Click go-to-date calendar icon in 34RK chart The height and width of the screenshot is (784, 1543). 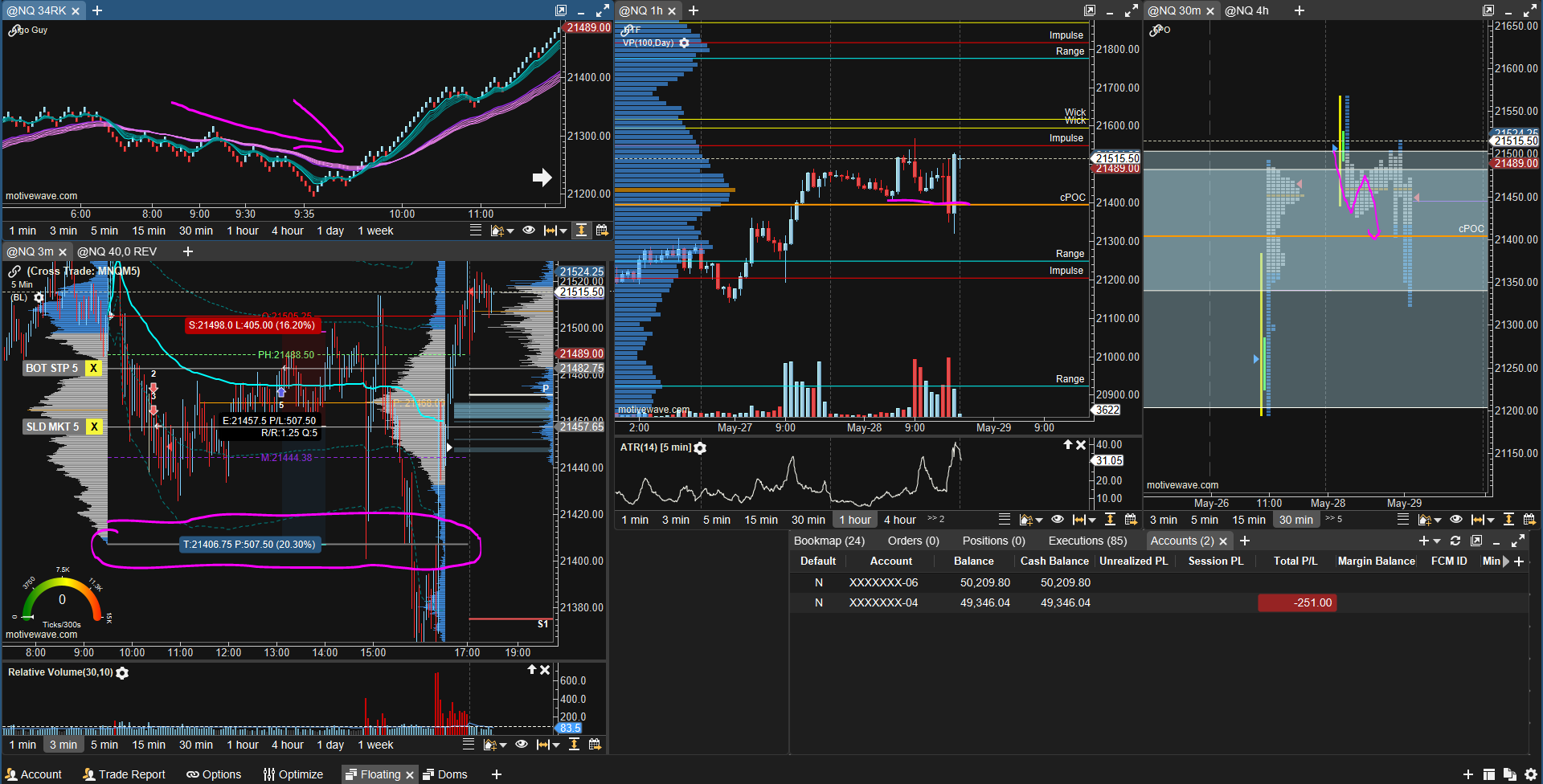[602, 231]
